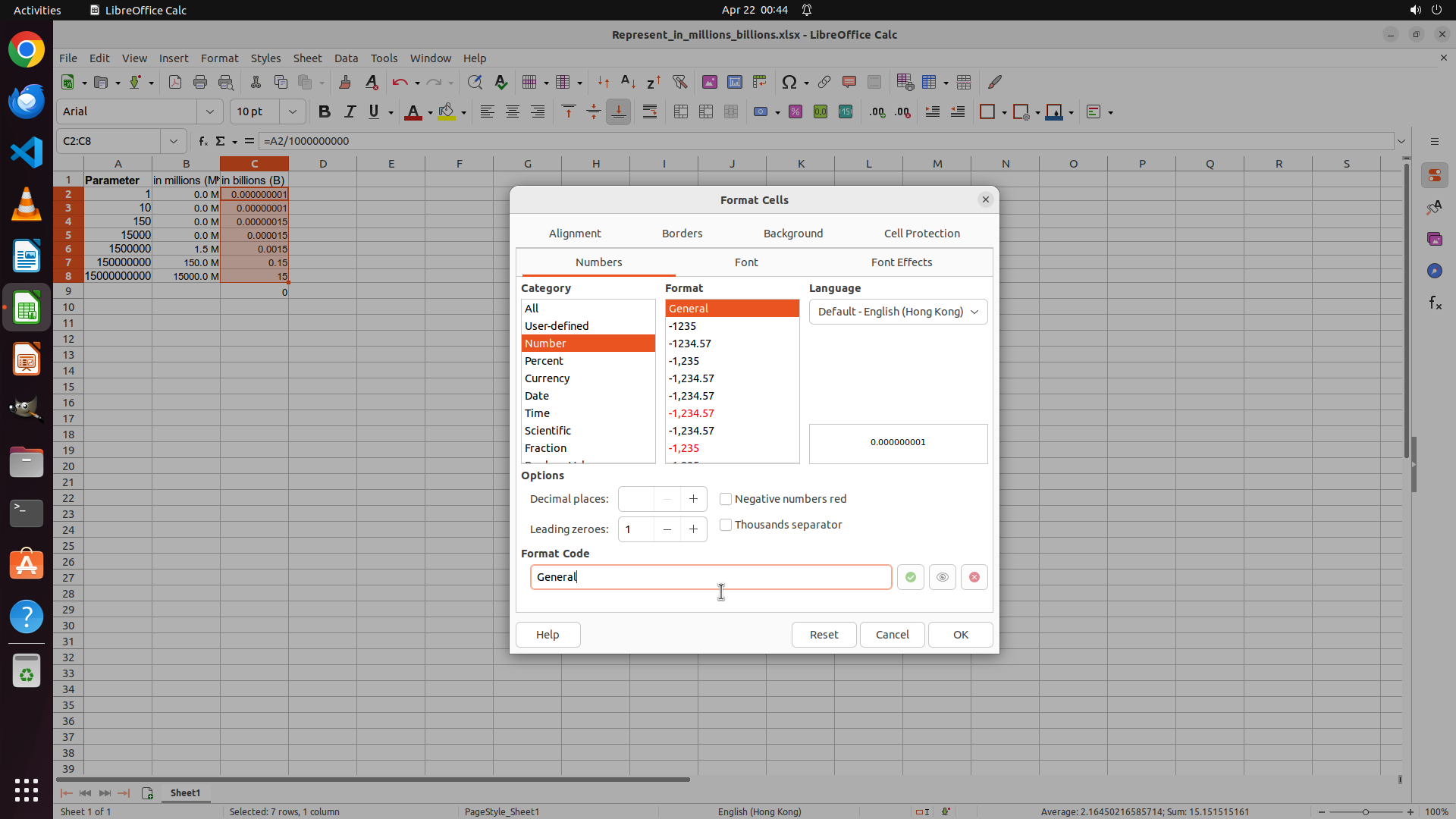Click the Format as Percent toolbar icon
Screen dimensions: 1456x819
tap(795, 111)
